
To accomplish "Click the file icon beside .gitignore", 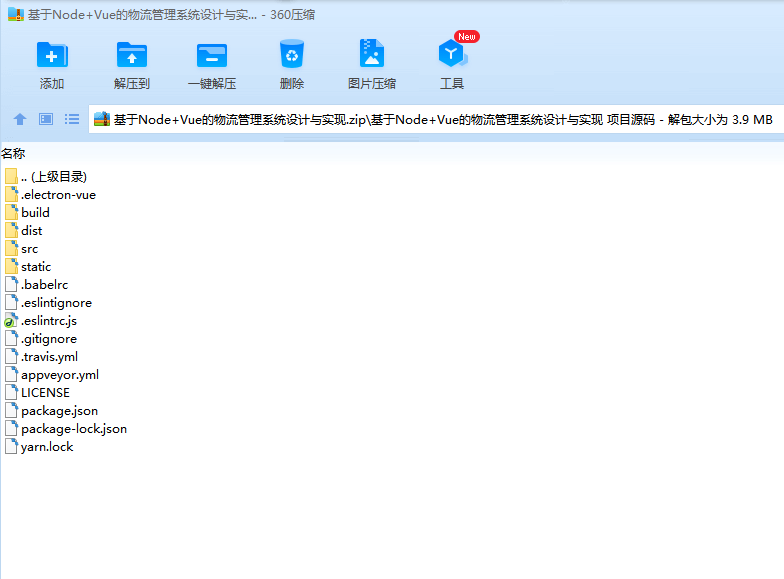I will pos(12,338).
